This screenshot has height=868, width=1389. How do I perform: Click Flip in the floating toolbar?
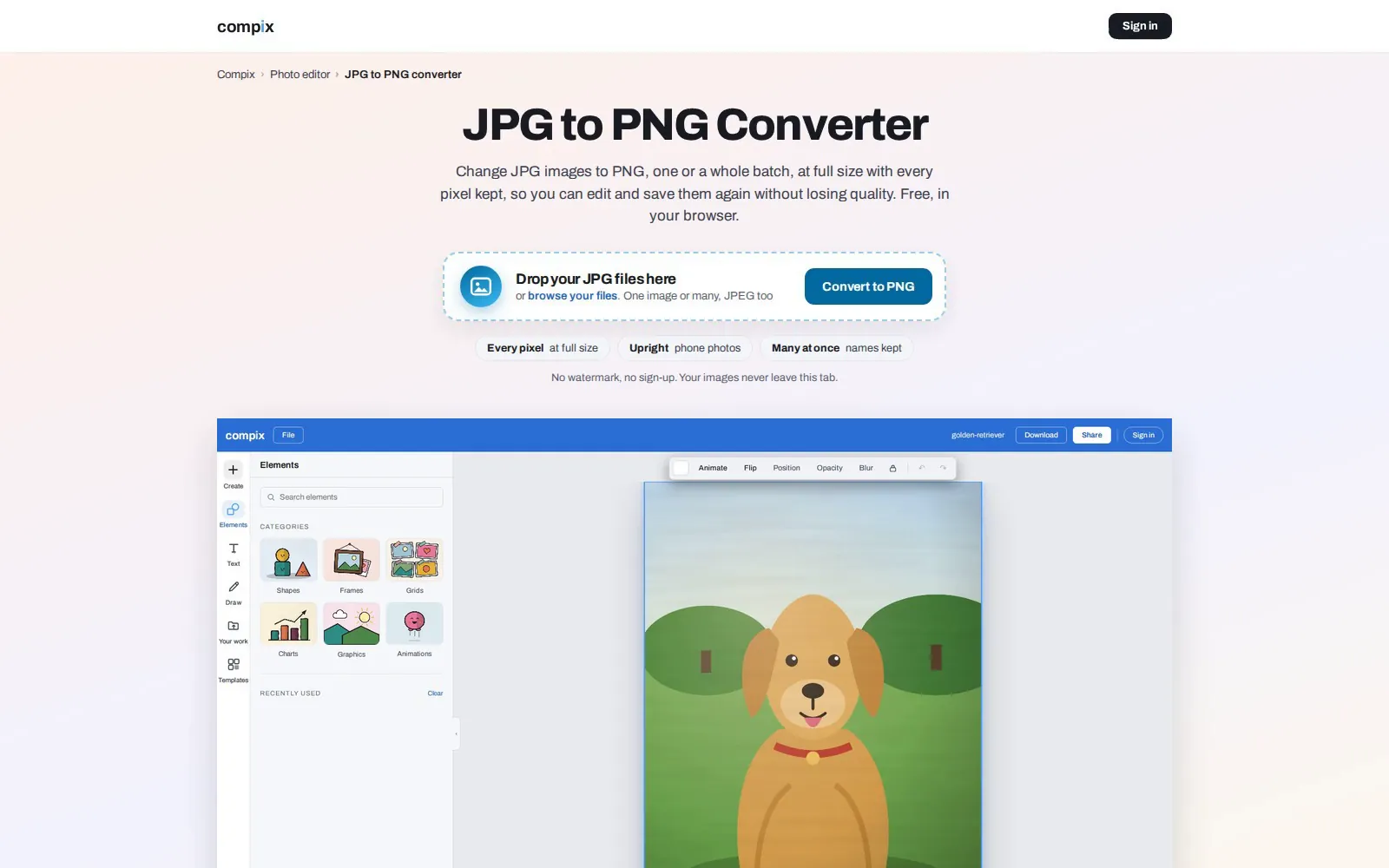tap(750, 468)
